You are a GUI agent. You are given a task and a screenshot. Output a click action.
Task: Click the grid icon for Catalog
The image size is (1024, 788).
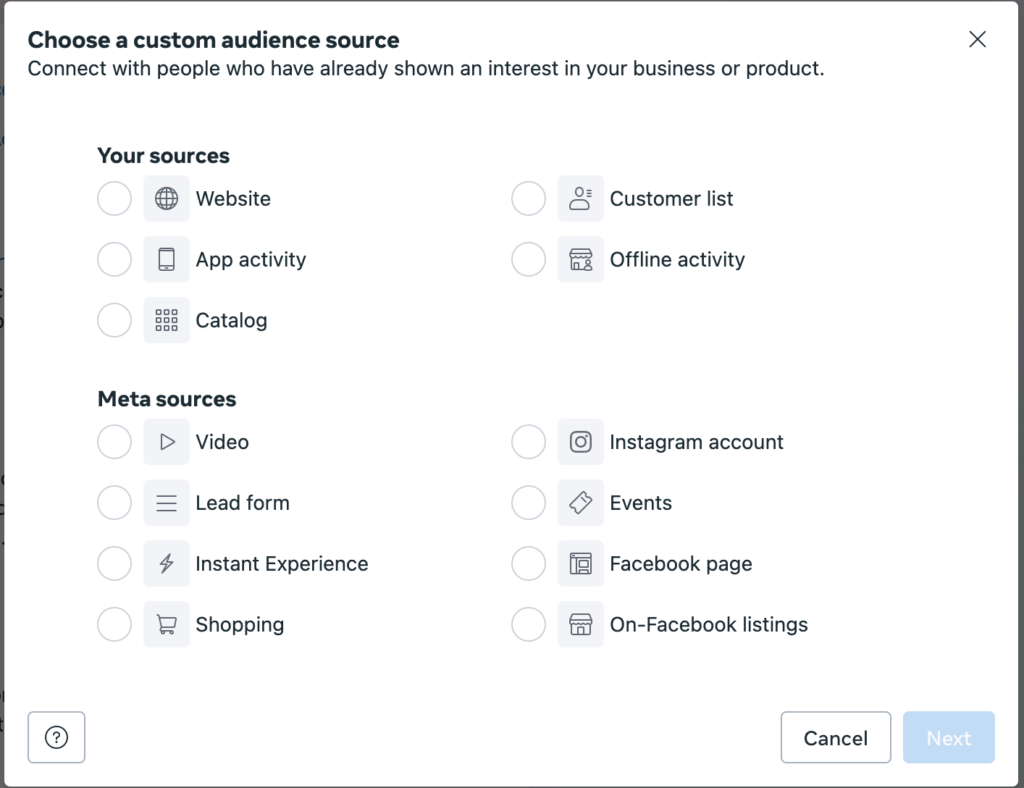pos(166,321)
